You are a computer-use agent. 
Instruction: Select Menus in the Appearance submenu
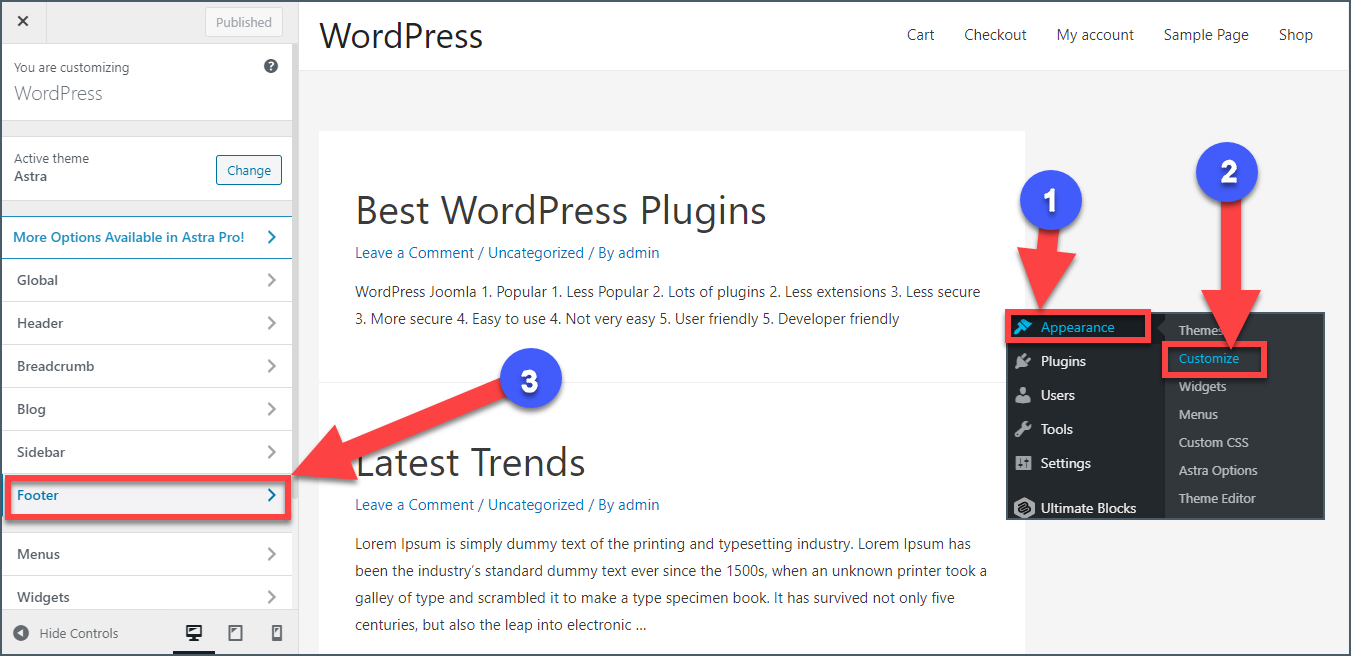tap(1198, 414)
